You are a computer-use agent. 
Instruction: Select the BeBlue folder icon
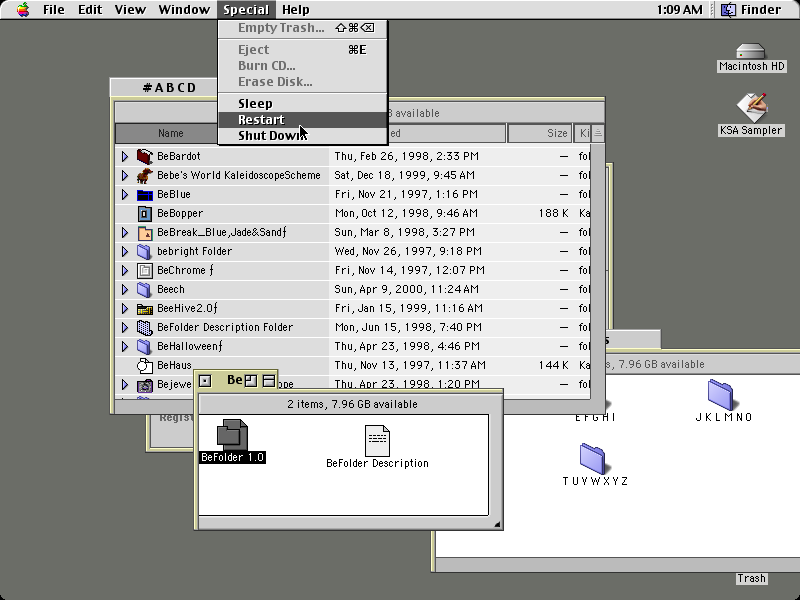(x=145, y=194)
